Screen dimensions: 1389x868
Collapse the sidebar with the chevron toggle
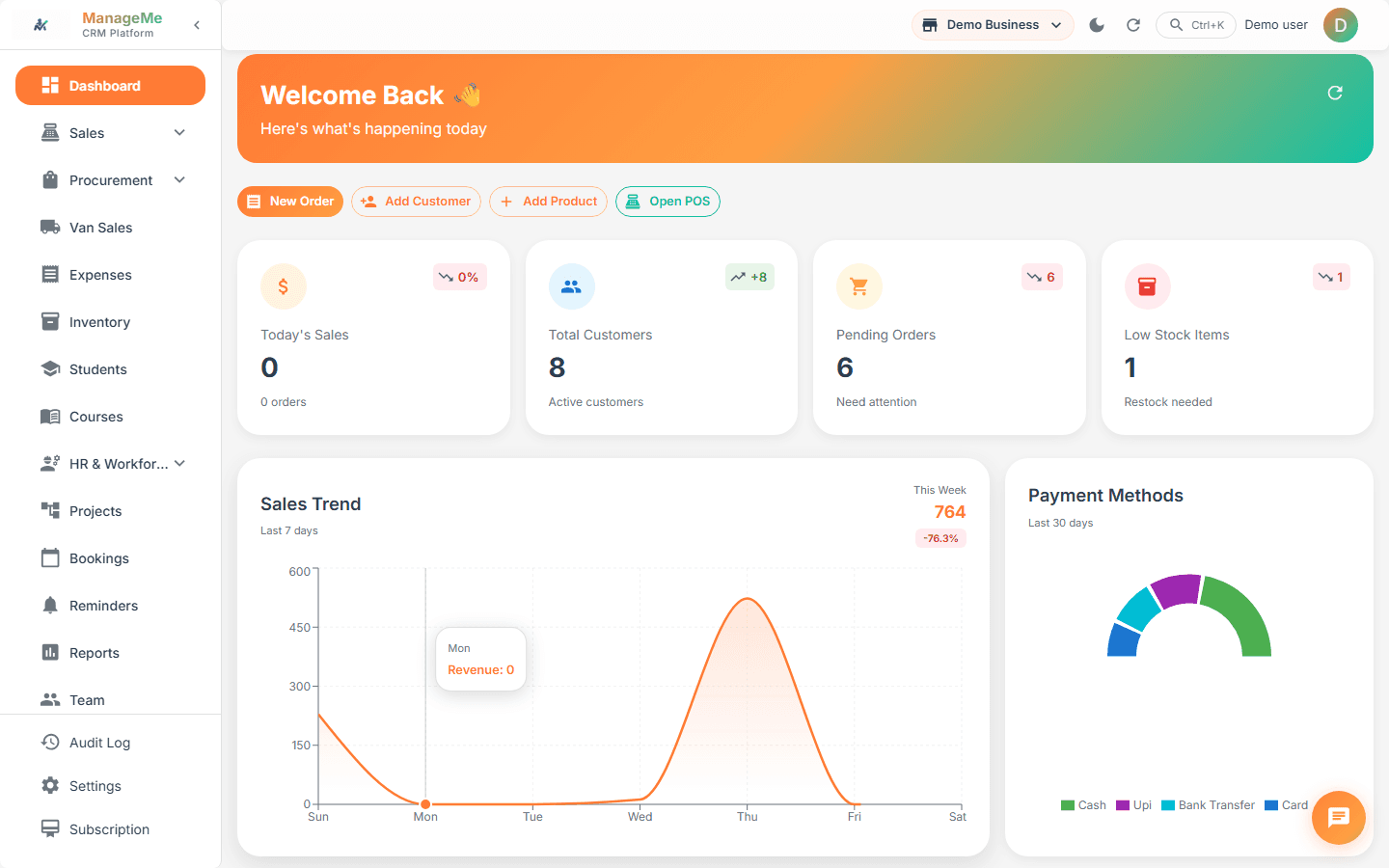[197, 24]
